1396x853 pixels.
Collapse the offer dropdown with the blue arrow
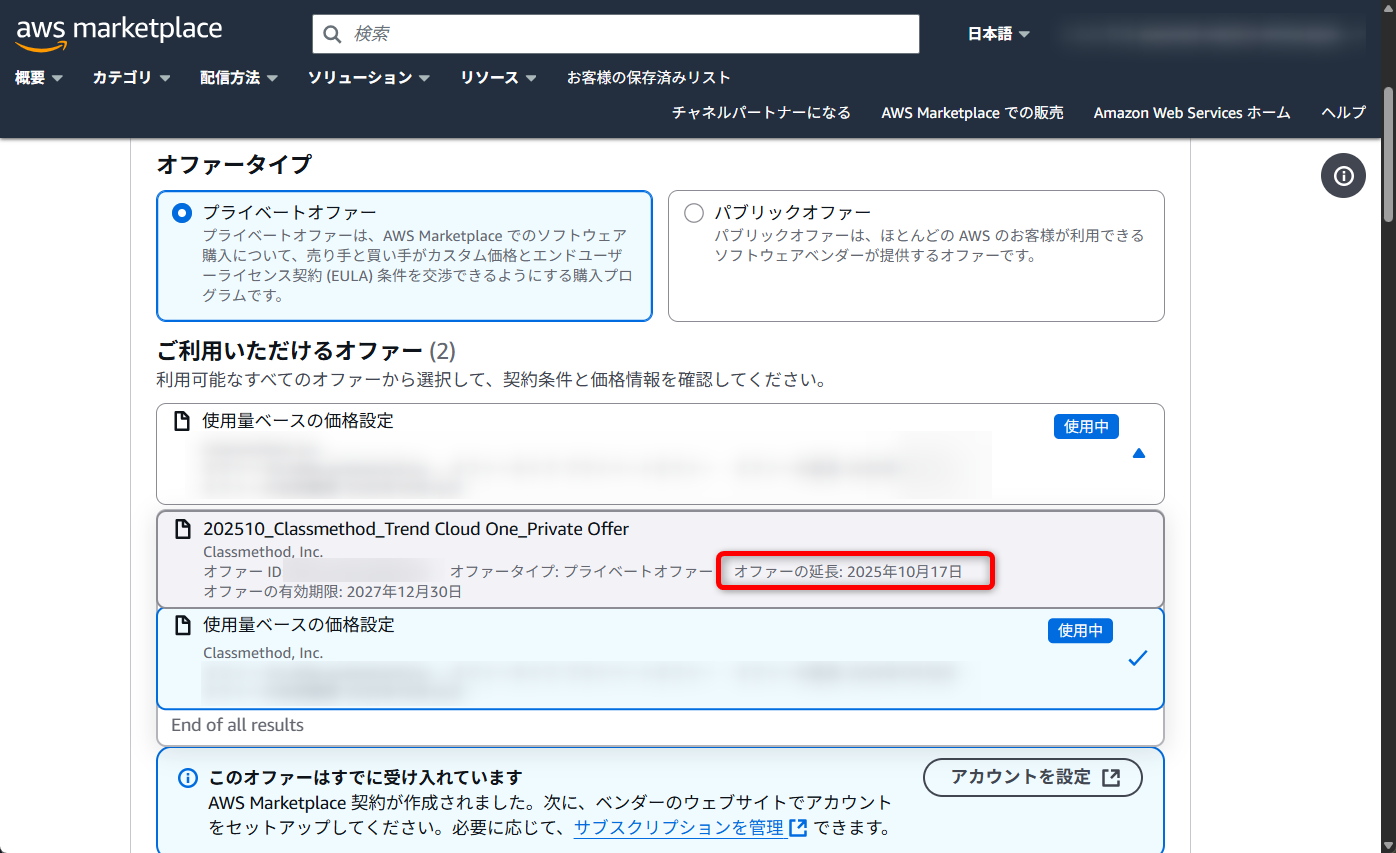coord(1138,453)
